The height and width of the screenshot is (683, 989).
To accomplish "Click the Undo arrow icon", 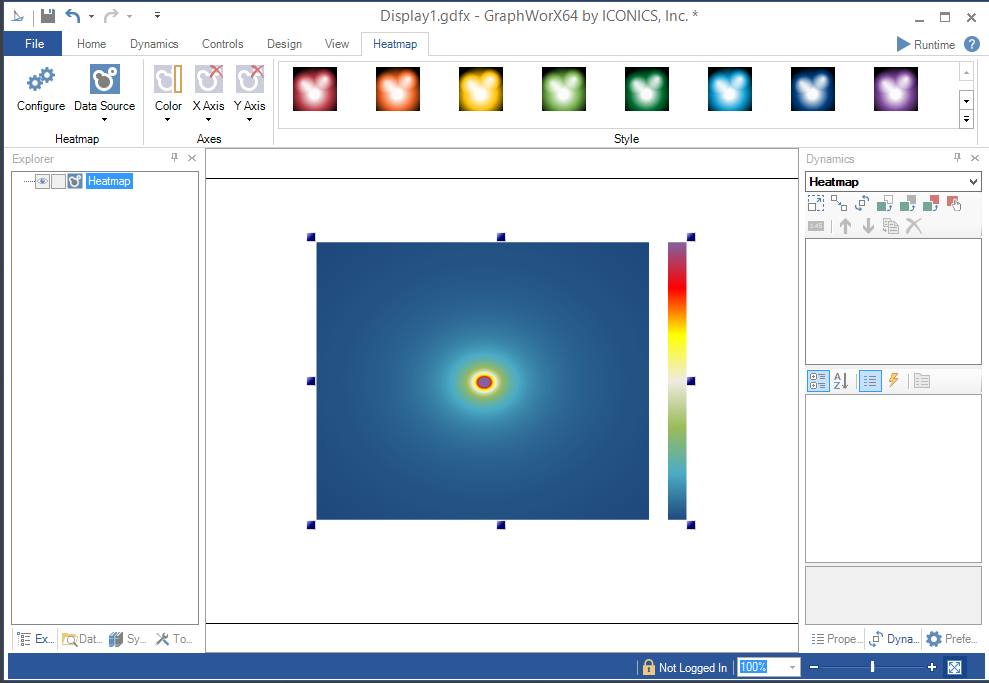I will coord(73,16).
